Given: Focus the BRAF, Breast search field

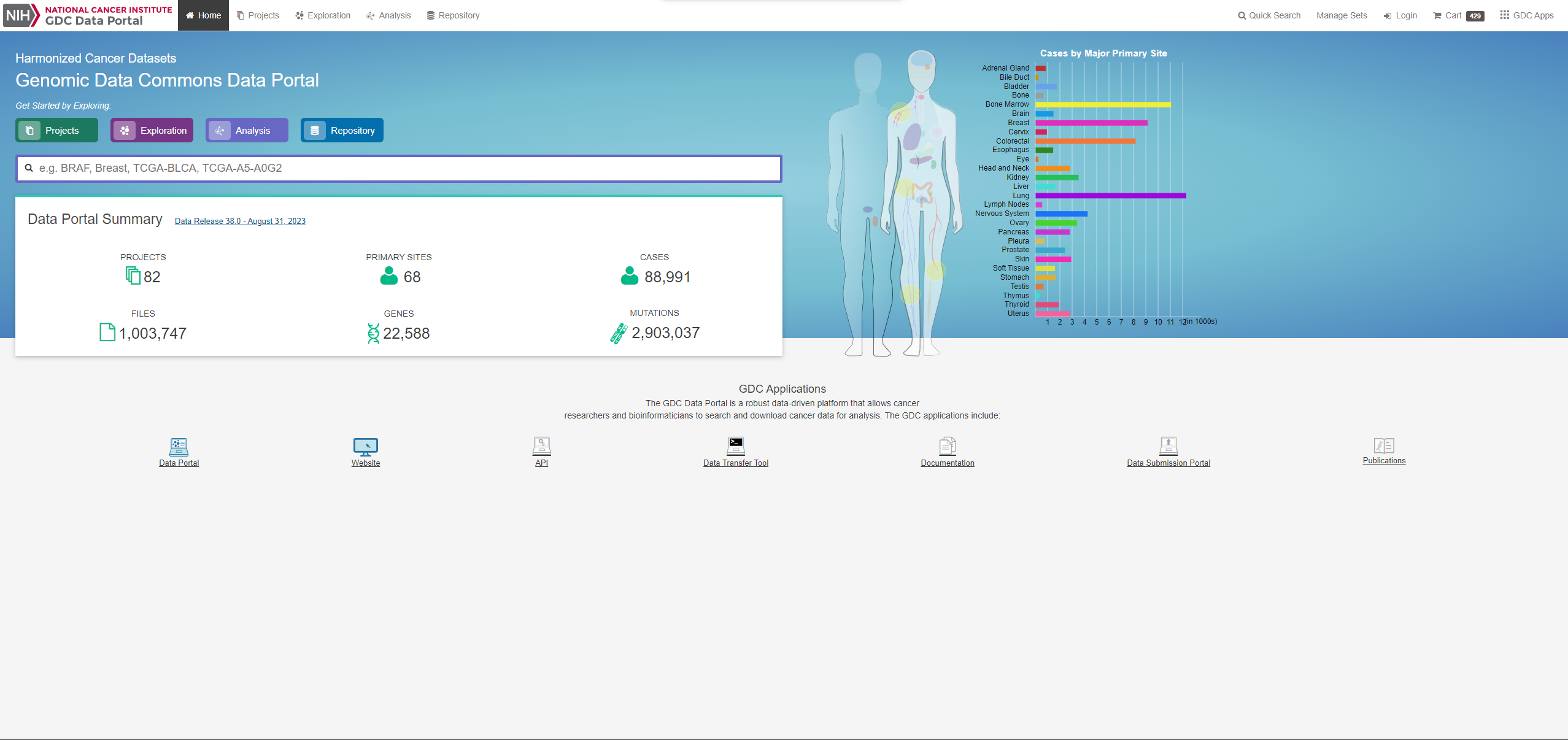Looking at the screenshot, I should click(399, 168).
